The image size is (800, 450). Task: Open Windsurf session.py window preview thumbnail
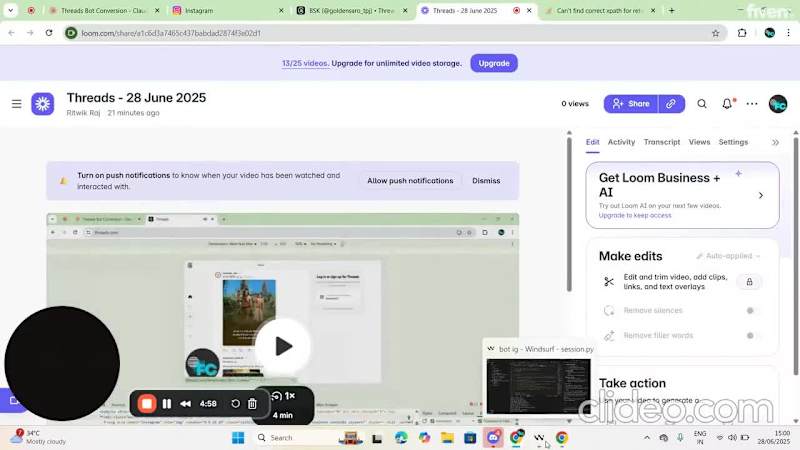pyautogui.click(x=538, y=386)
